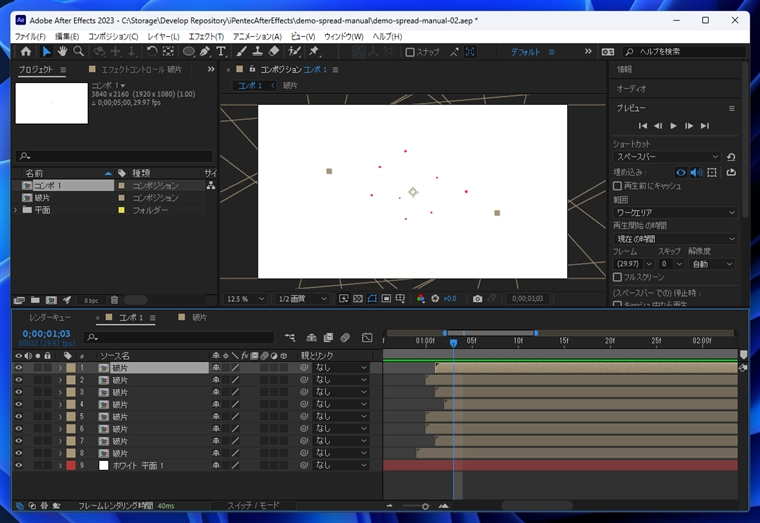Select the Eraser tool

(274, 51)
